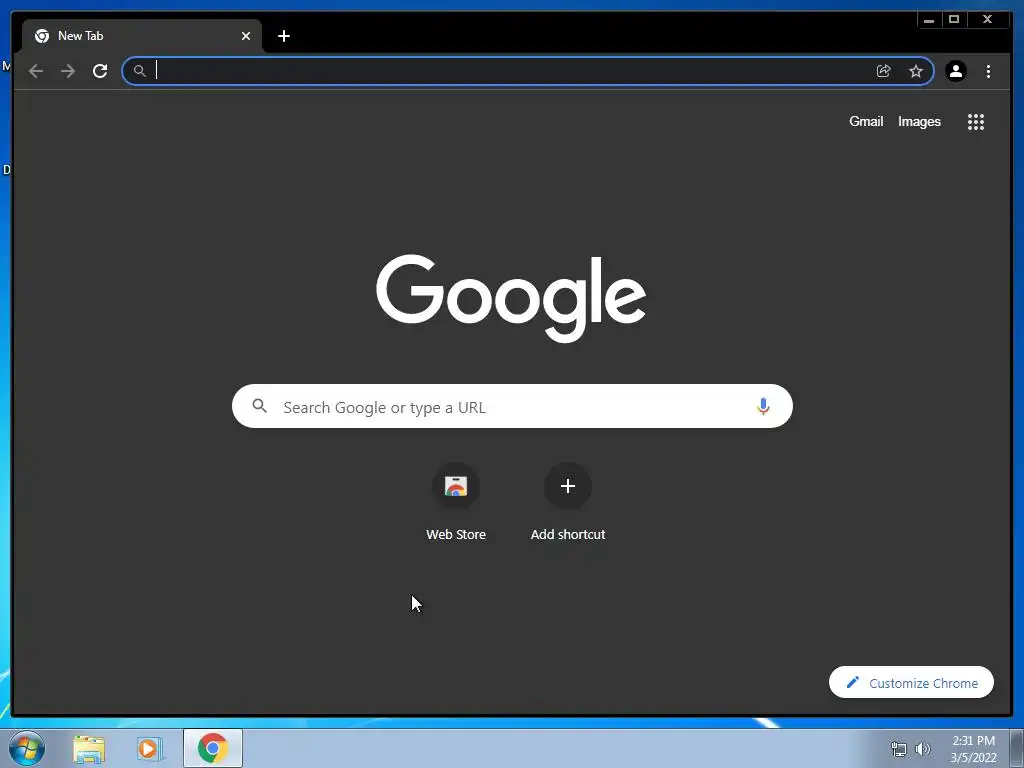The width and height of the screenshot is (1024, 768).
Task: Select the New Tab tab
Action: 142,36
